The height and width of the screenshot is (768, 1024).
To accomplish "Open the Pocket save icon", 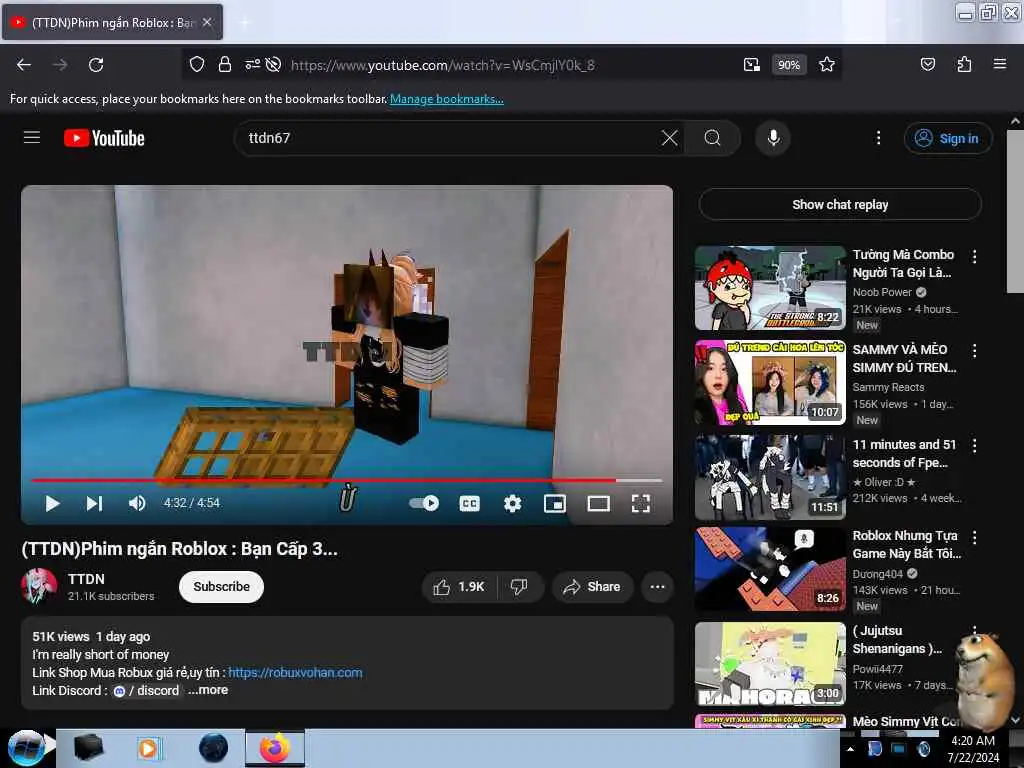I will [x=927, y=64].
